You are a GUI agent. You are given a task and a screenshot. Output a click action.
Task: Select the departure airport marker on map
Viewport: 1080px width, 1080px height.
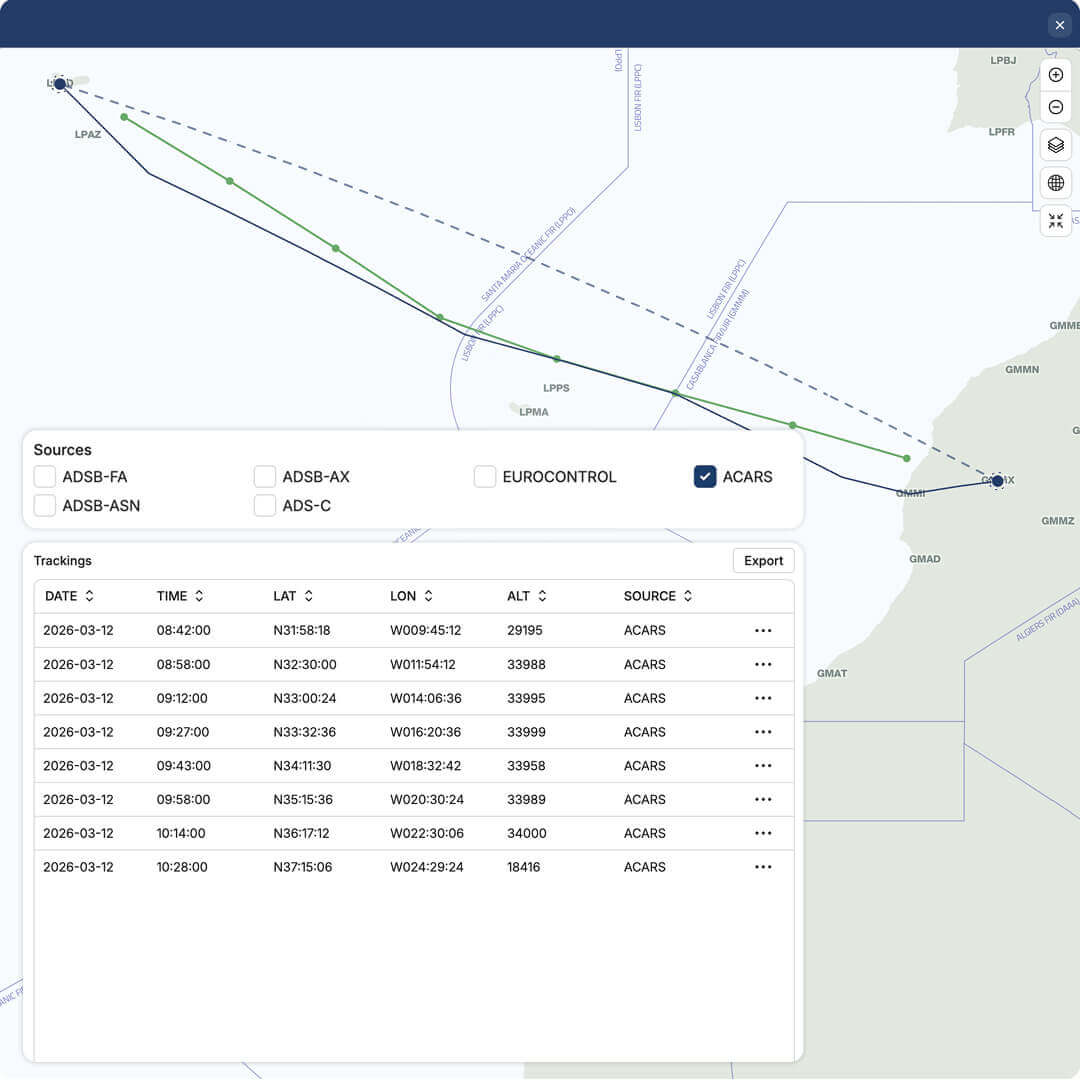click(x=60, y=84)
